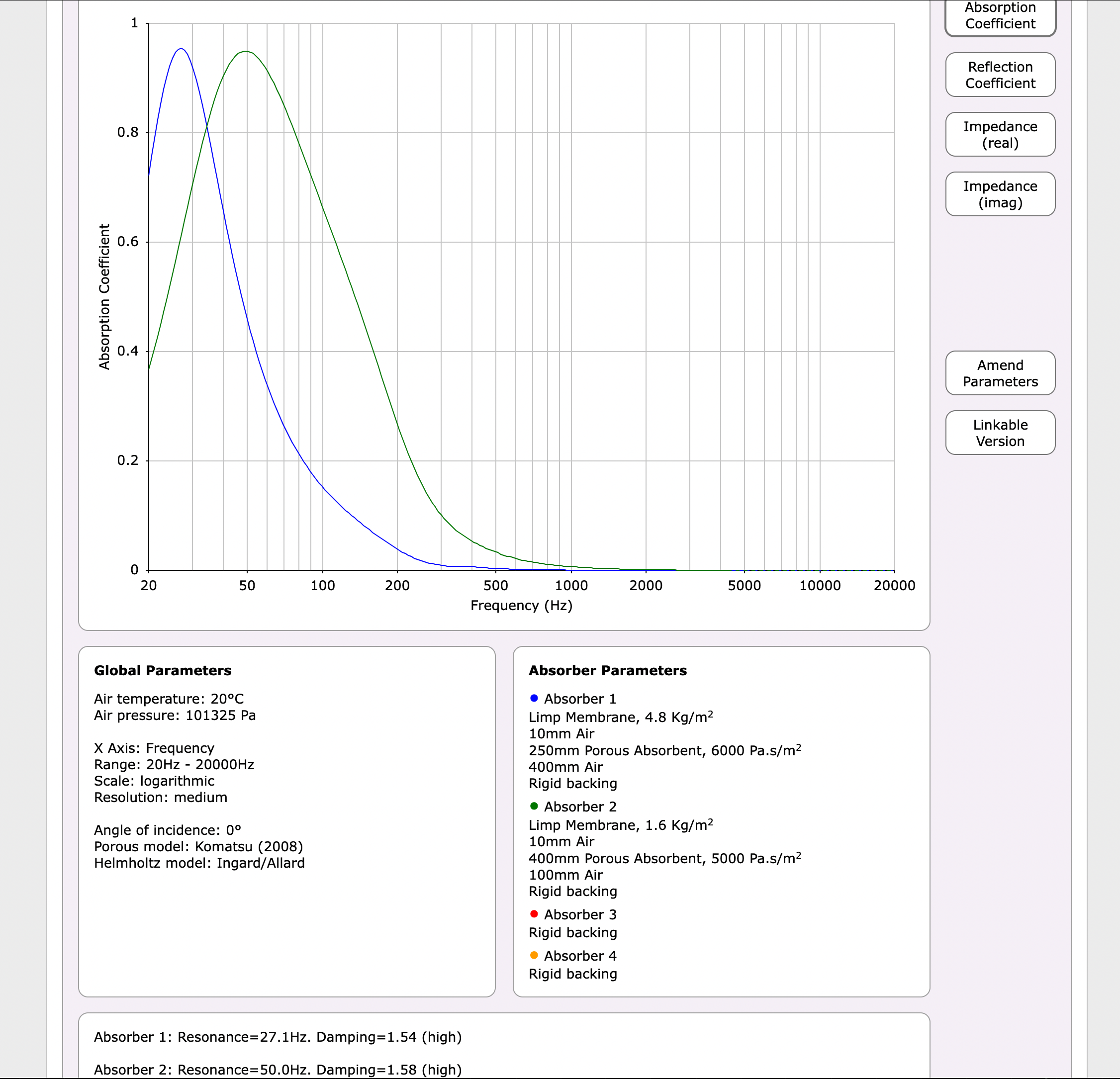Open the Linkable Version
The width and height of the screenshot is (1120, 1079).
click(1000, 433)
